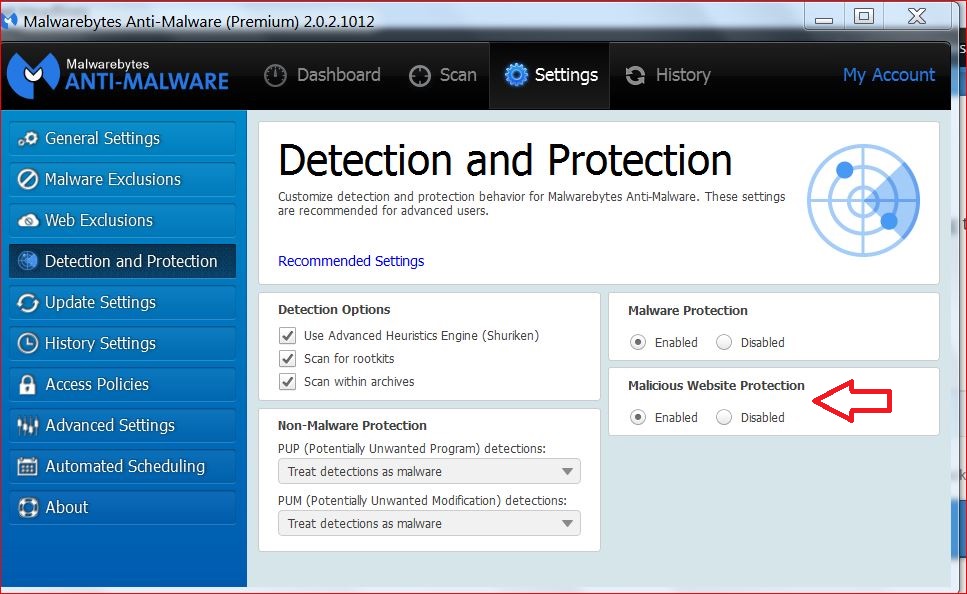The height and width of the screenshot is (594, 967).
Task: Open Advanced Settings section
Action: pos(123,426)
